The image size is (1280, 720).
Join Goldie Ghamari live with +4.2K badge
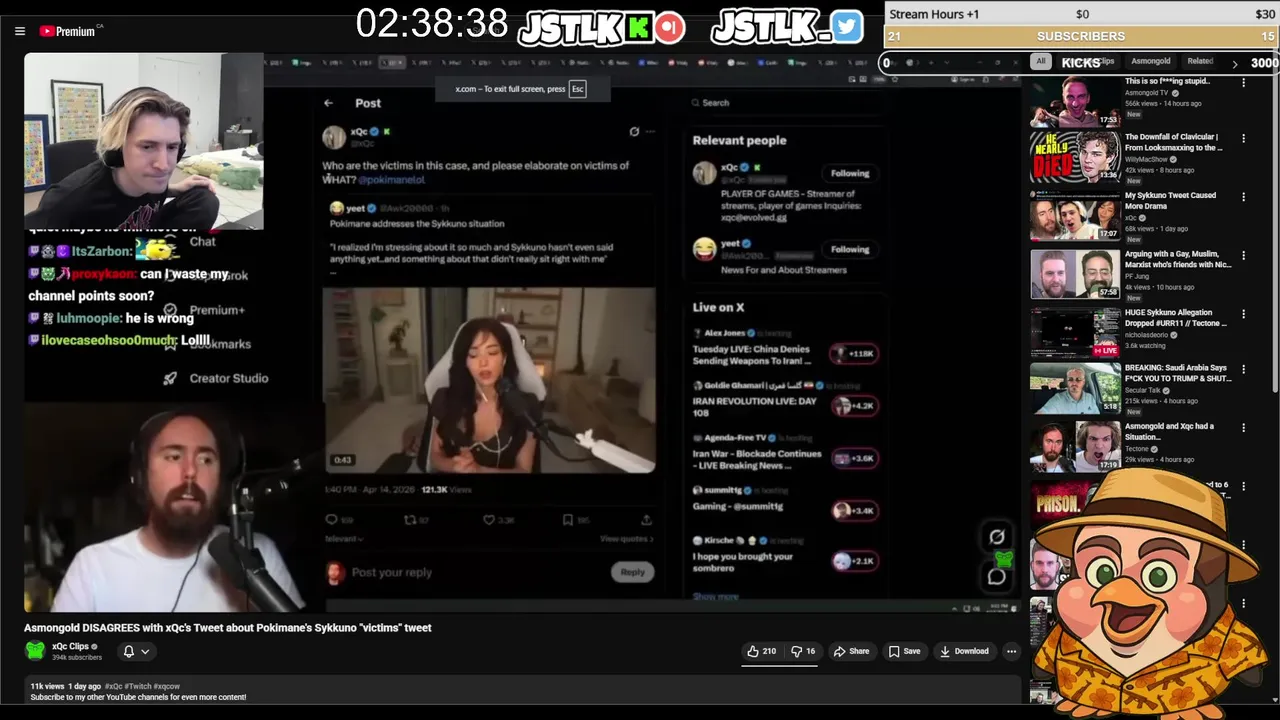853,405
